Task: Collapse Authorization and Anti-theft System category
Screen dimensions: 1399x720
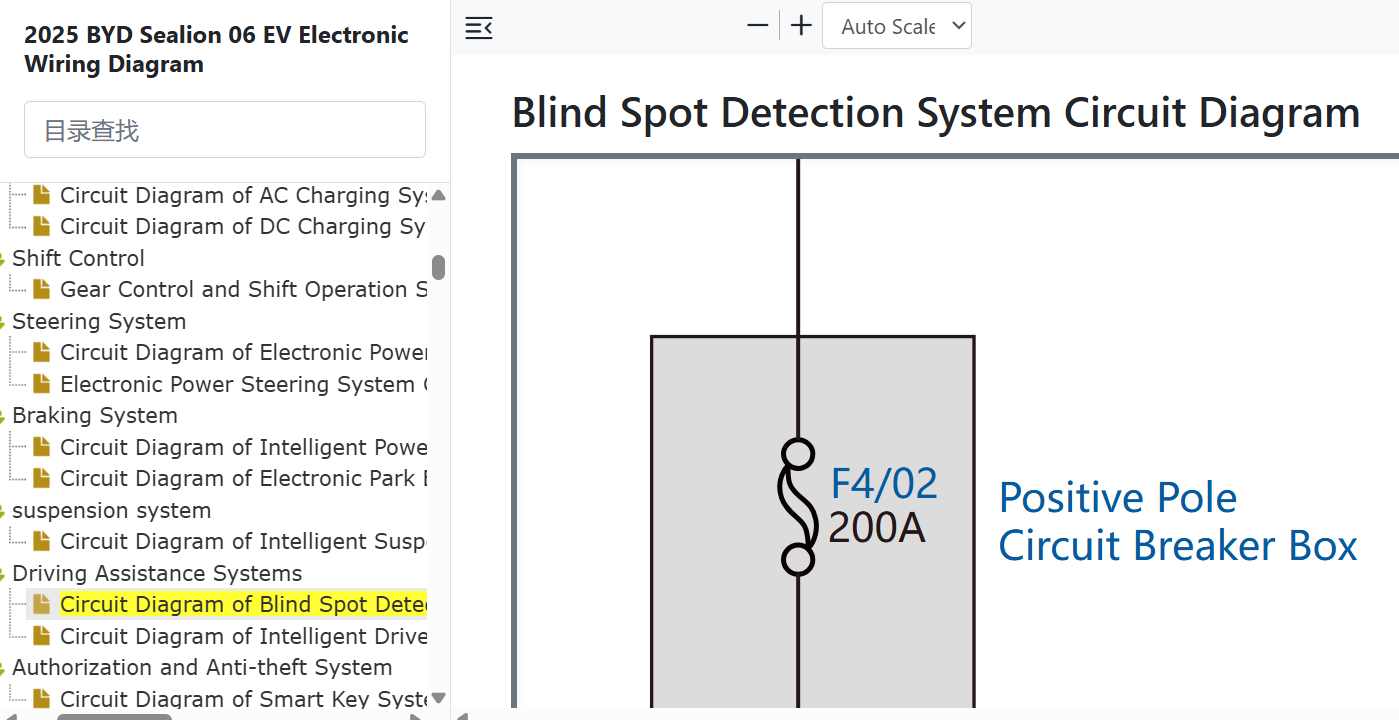Action: click(202, 667)
